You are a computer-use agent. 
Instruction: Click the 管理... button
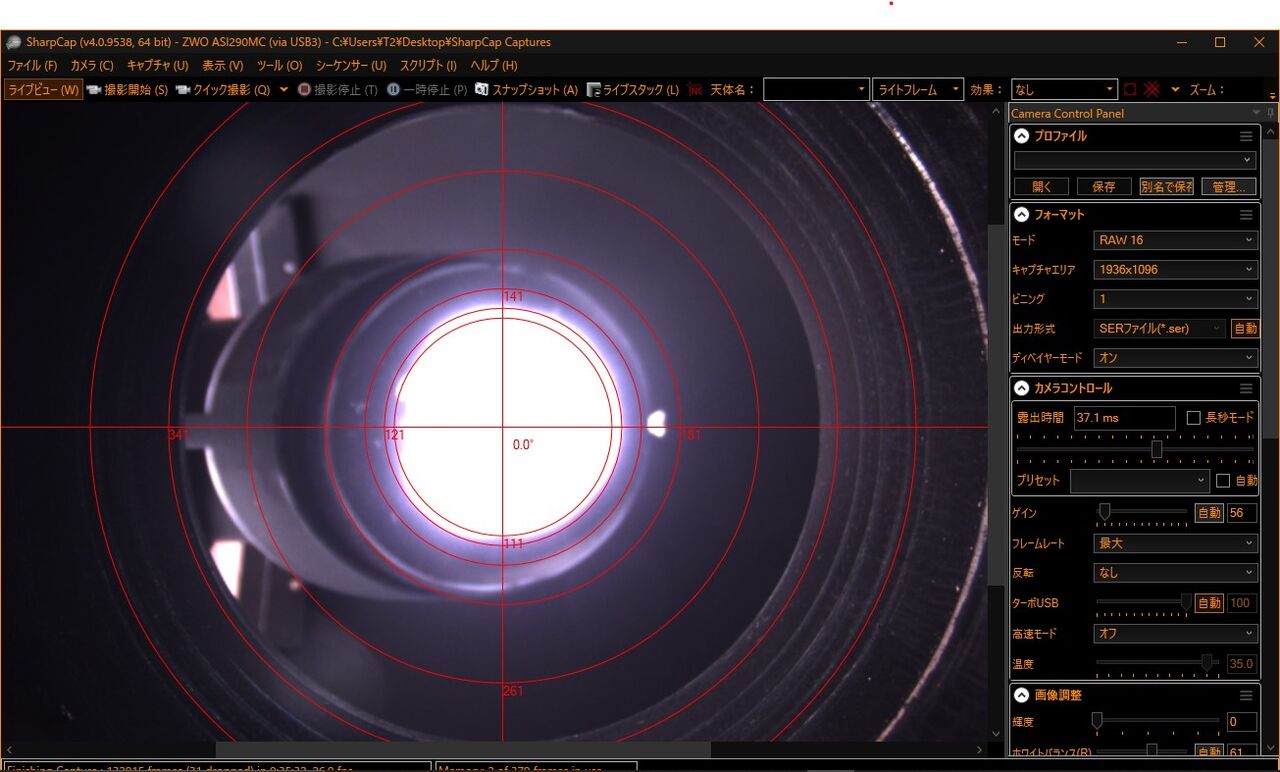tap(1228, 187)
